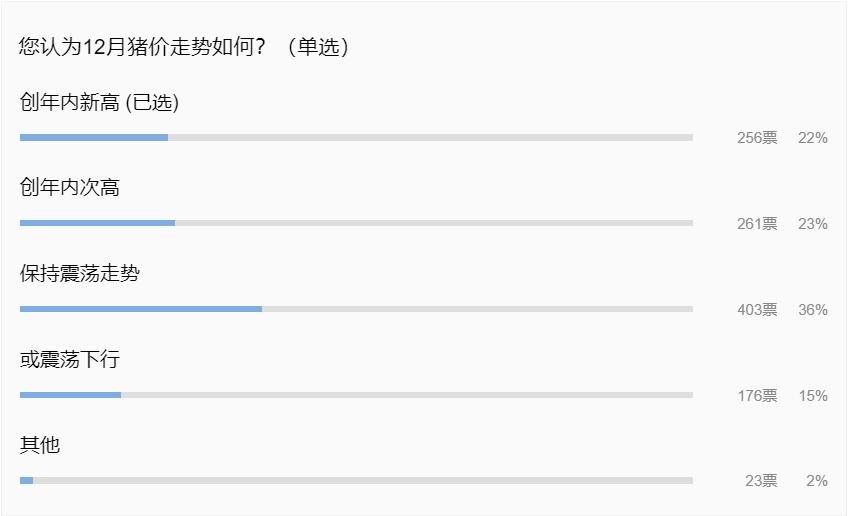Select the 其他 poll option
850x516 pixels.
pyautogui.click(x=40, y=445)
